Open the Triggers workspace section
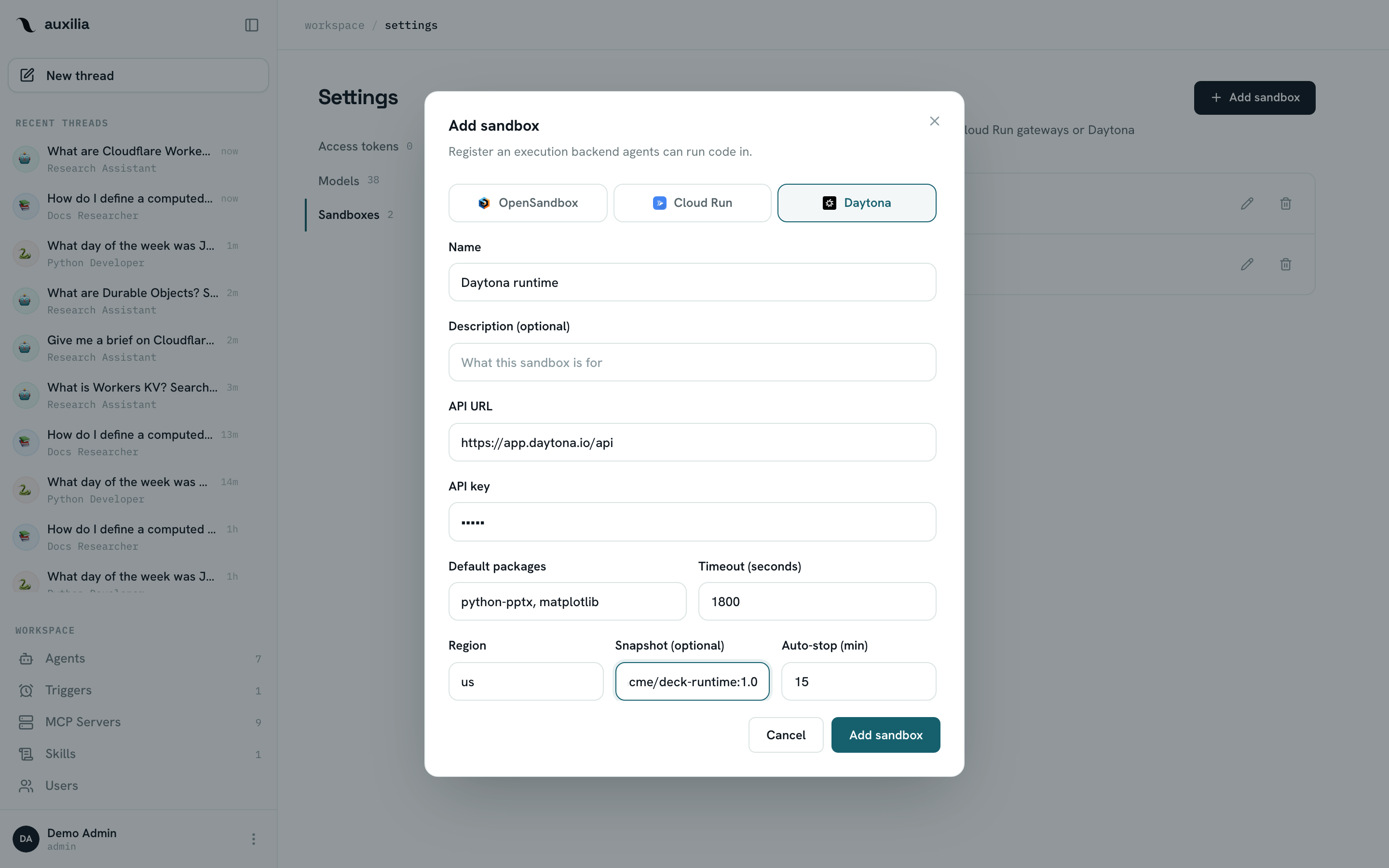 click(x=138, y=690)
